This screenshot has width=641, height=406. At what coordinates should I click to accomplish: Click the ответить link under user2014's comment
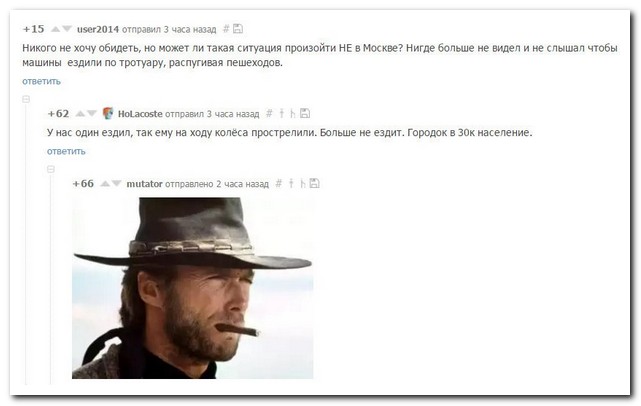[x=41, y=81]
